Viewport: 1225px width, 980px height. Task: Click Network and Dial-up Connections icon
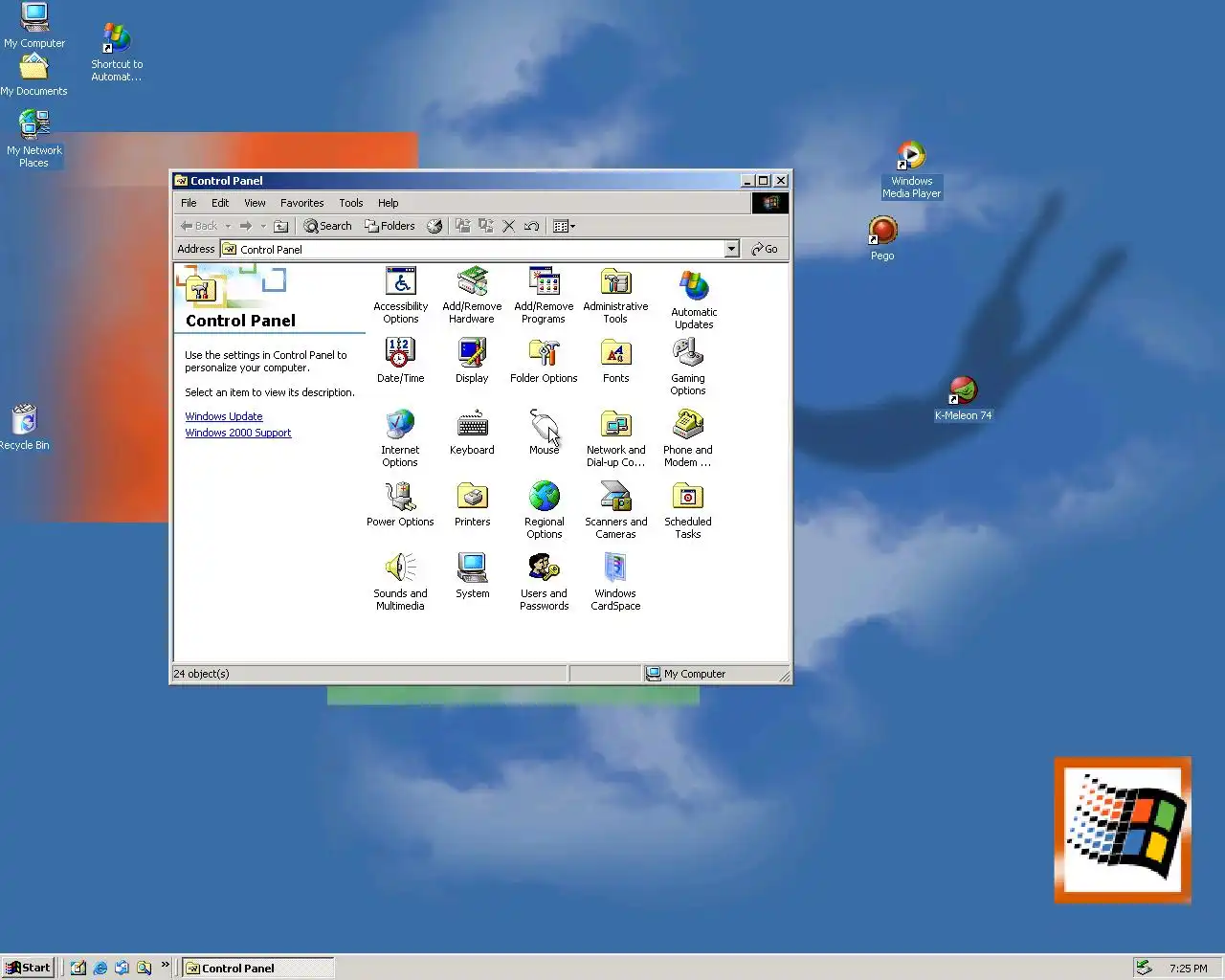click(615, 425)
